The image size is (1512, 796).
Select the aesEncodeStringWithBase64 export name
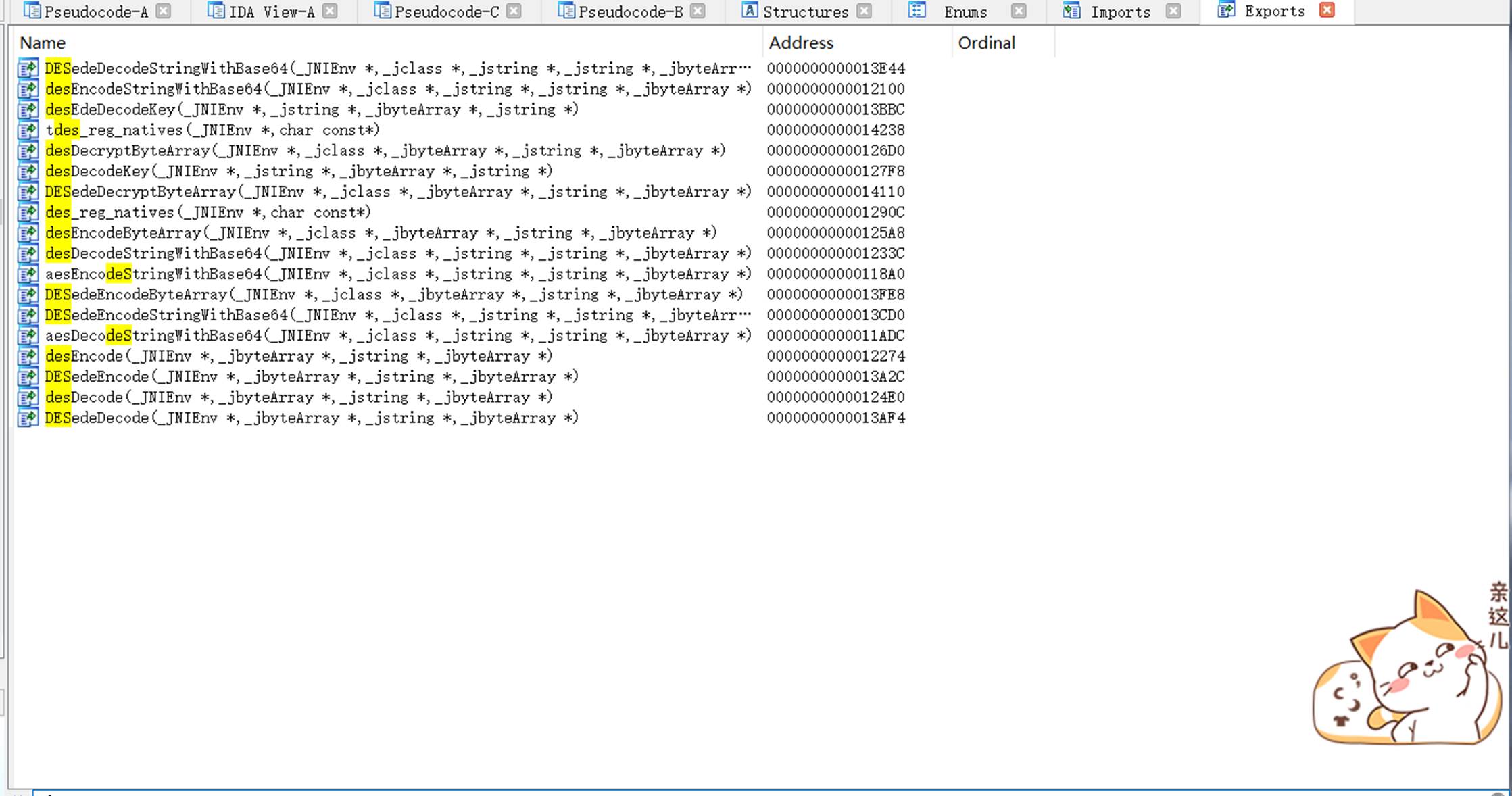[398, 274]
